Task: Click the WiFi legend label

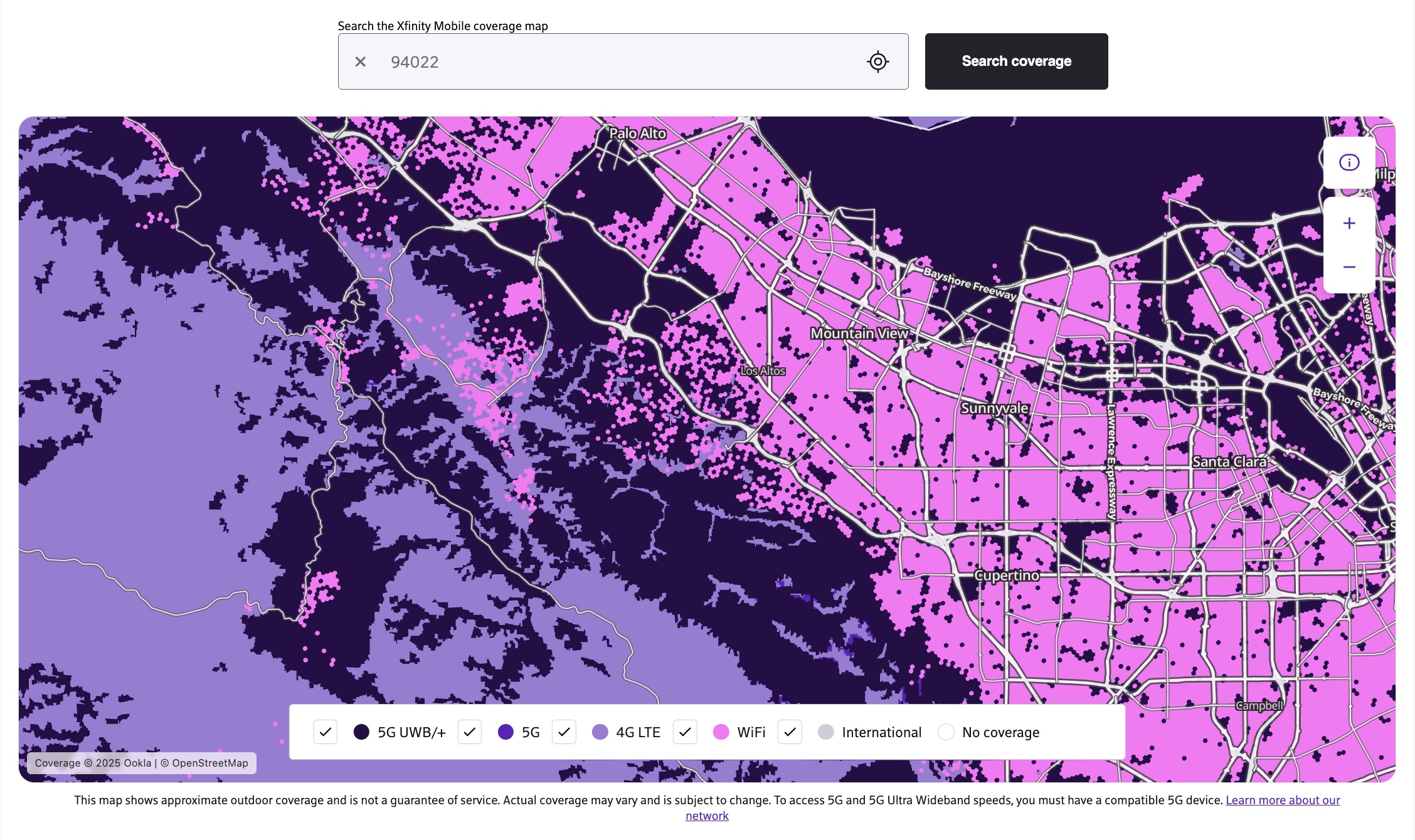Action: click(x=751, y=732)
